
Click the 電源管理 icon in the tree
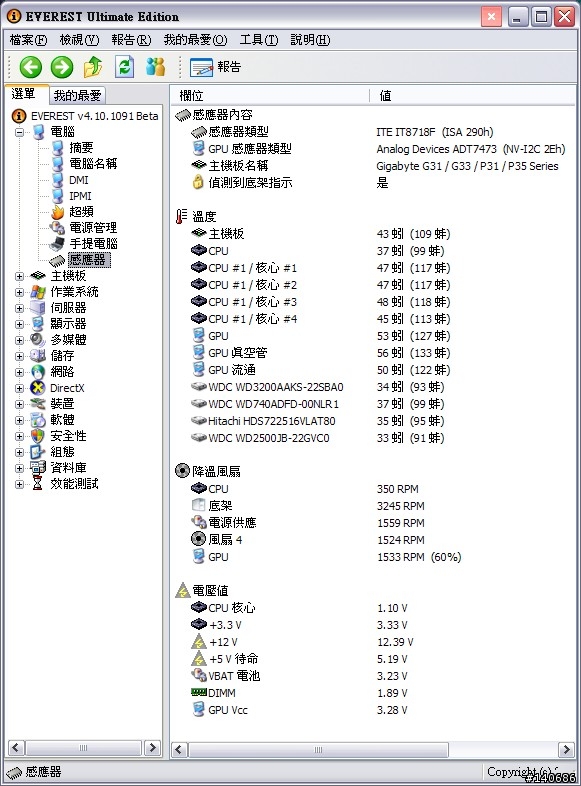[x=58, y=228]
